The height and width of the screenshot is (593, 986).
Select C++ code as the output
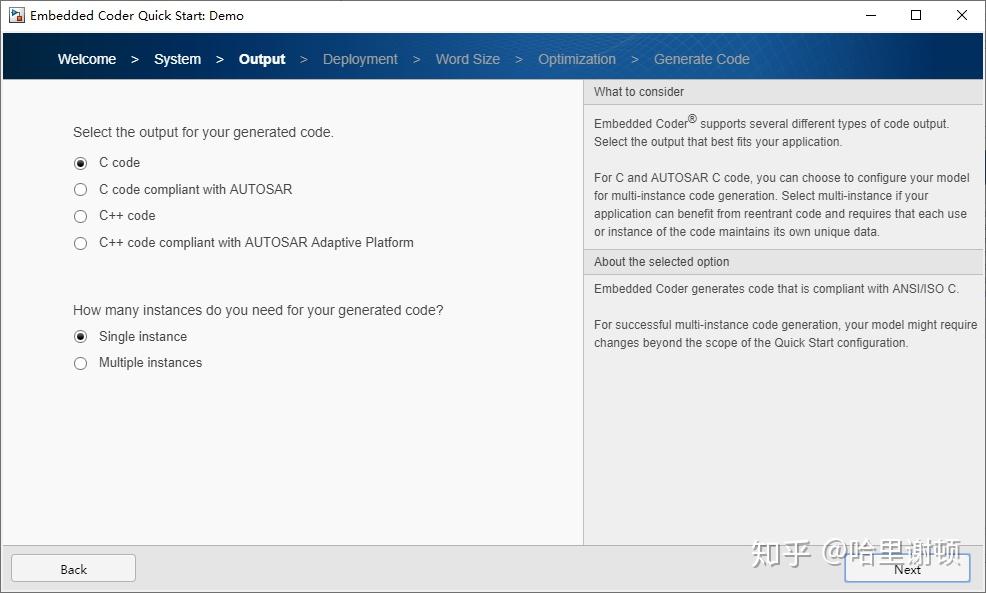[80, 216]
